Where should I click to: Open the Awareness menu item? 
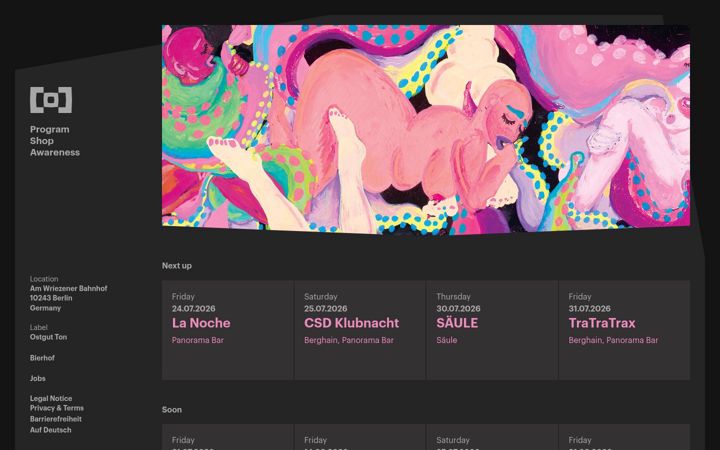coord(55,152)
